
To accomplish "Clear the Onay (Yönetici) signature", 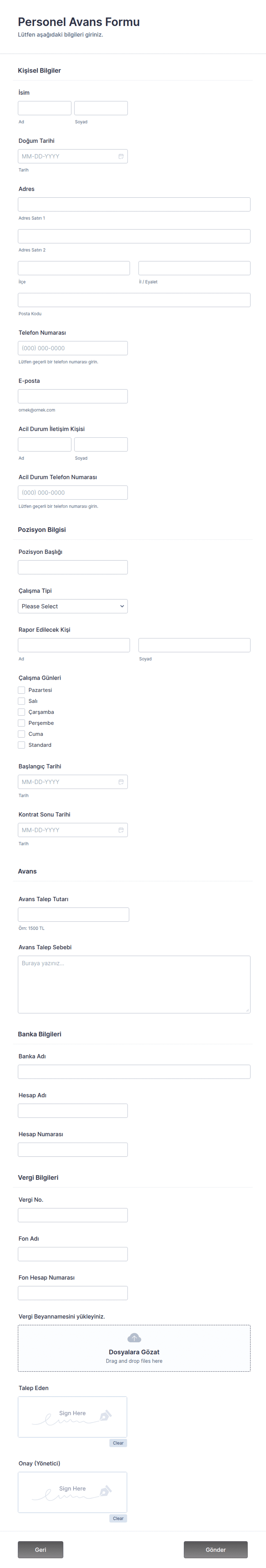I will [x=118, y=1518].
